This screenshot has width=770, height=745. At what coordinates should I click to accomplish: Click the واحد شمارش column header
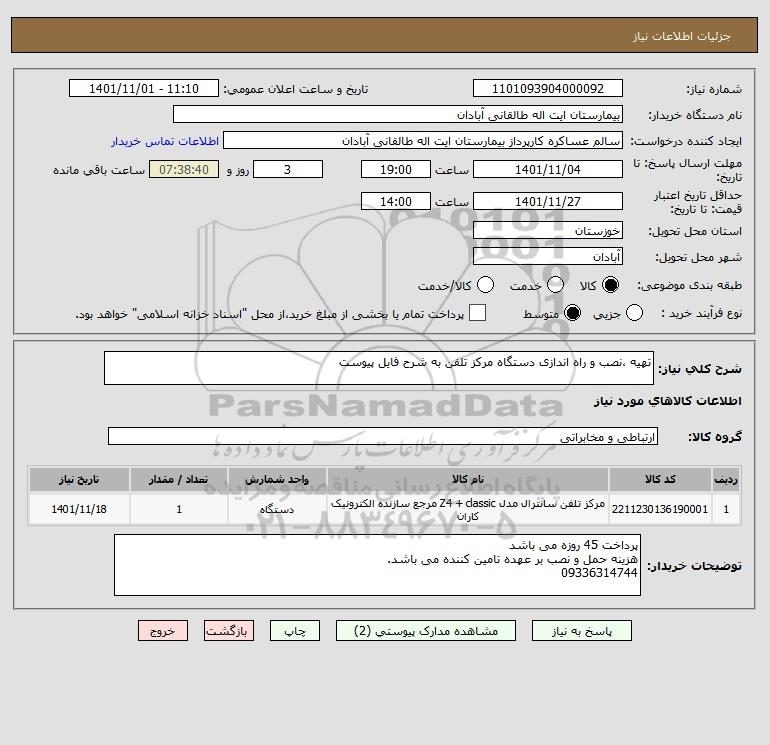pyautogui.click(x=277, y=479)
